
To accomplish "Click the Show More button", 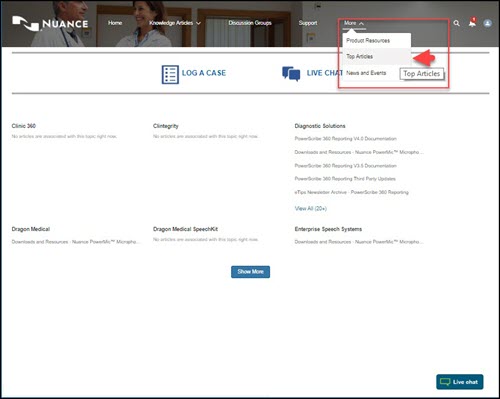I will pos(251,272).
